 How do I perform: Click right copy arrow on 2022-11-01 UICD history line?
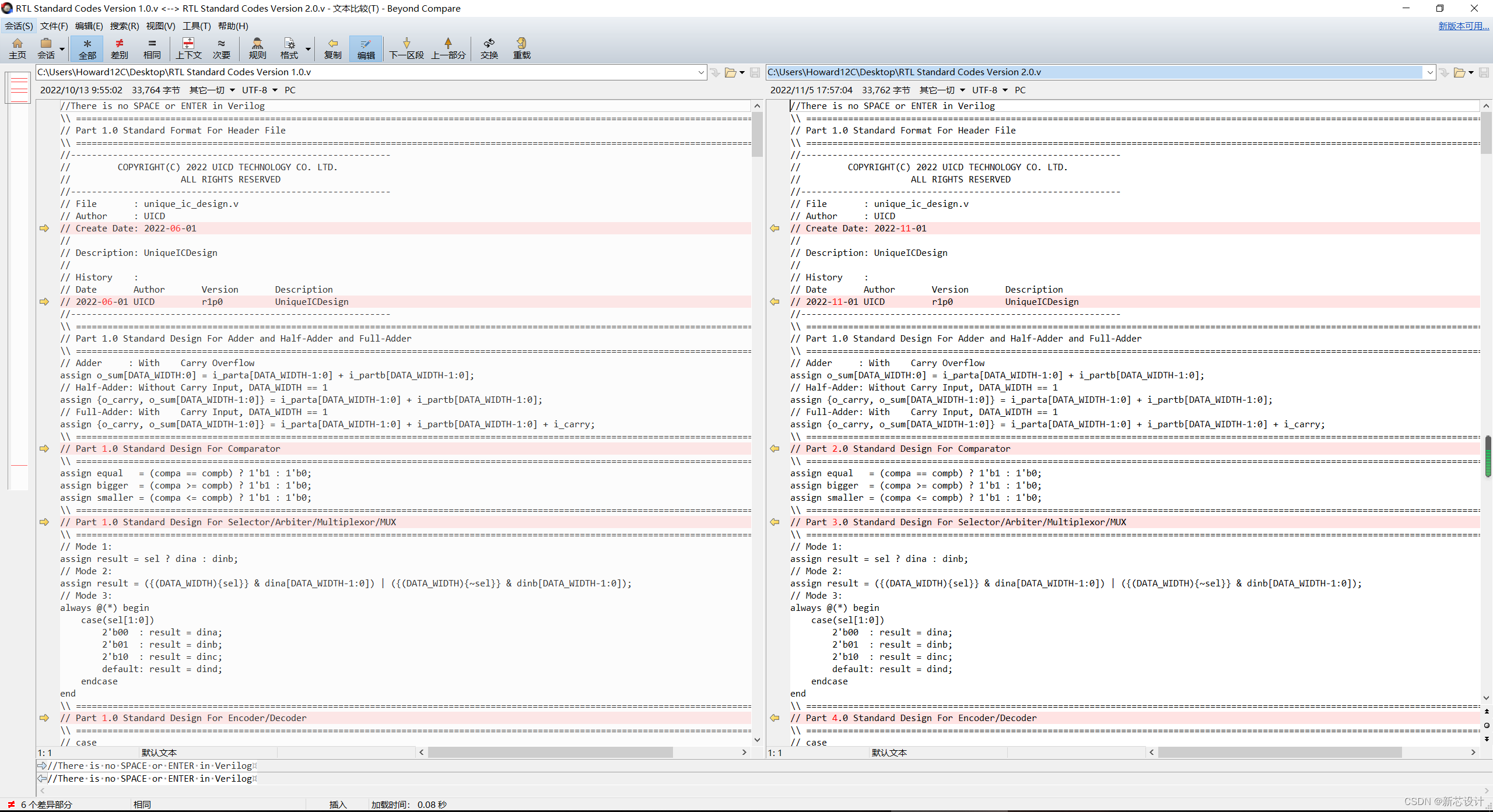(x=774, y=302)
